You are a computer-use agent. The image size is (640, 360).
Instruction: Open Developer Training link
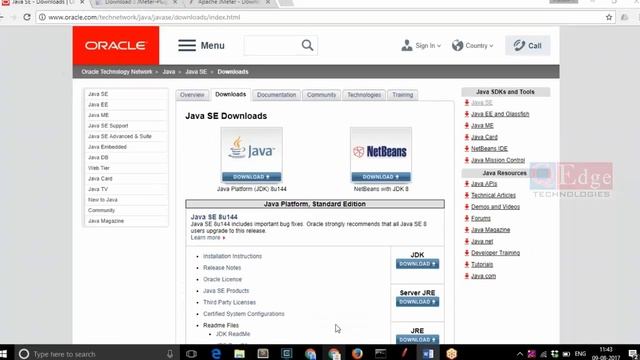[x=496, y=253]
